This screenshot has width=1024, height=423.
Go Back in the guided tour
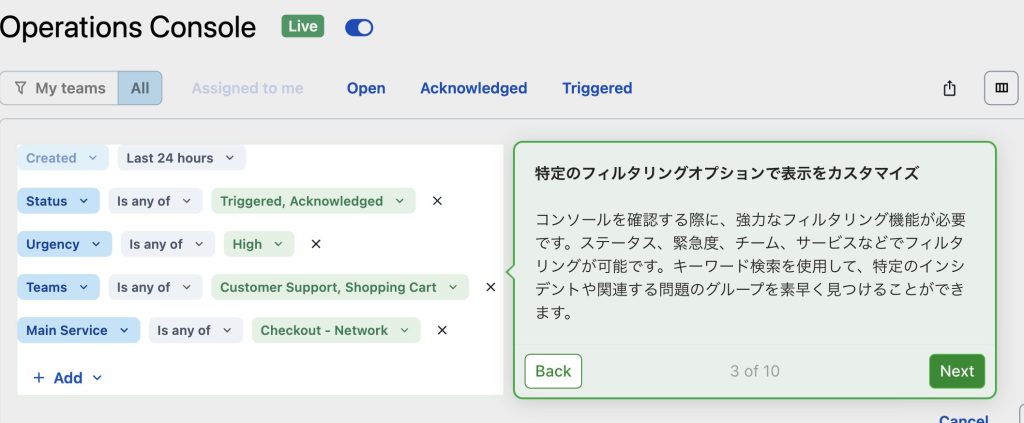pos(553,371)
